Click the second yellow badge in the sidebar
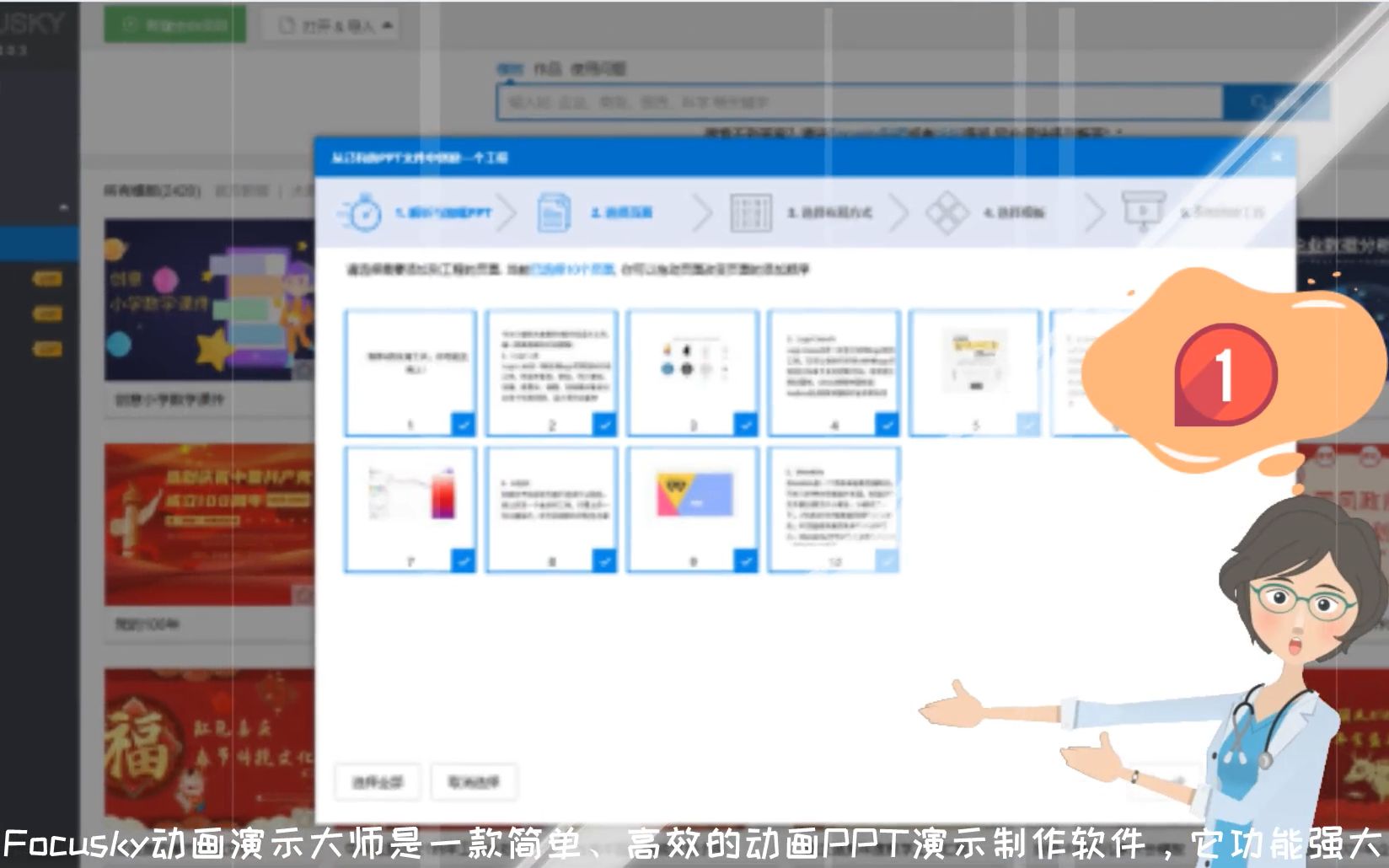Image resolution: width=1389 pixels, height=868 pixels. pos(47,313)
